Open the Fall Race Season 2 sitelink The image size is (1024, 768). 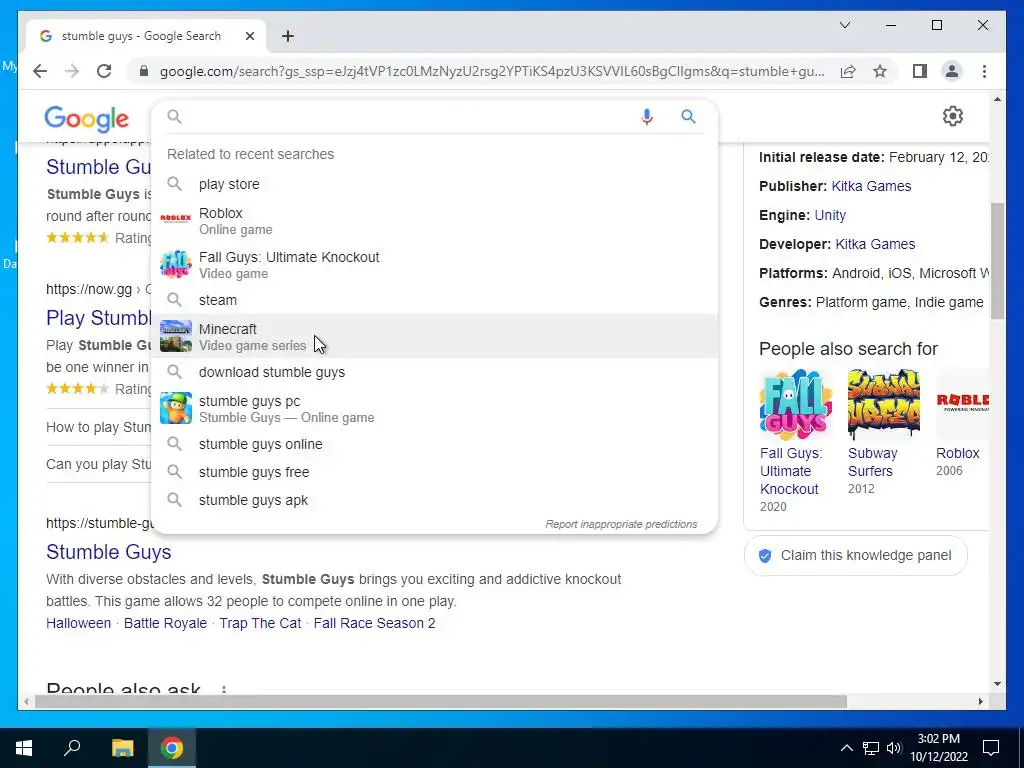(374, 623)
